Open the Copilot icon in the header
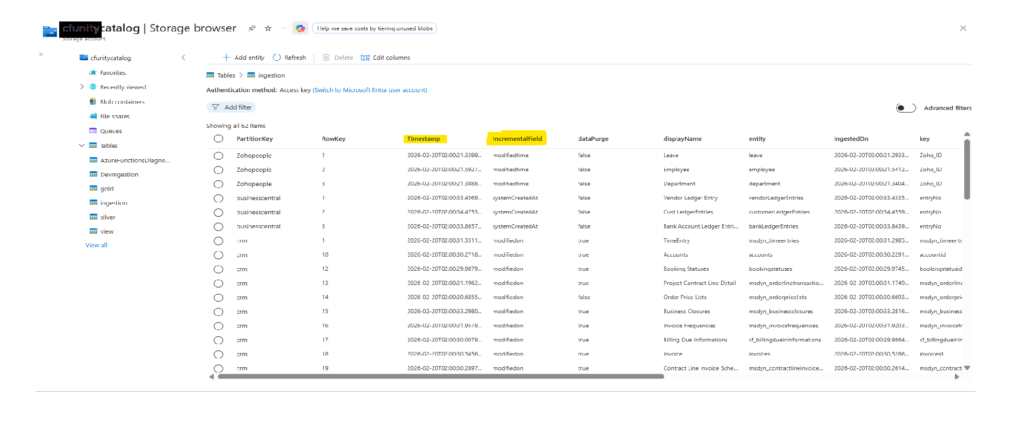 [300, 29]
